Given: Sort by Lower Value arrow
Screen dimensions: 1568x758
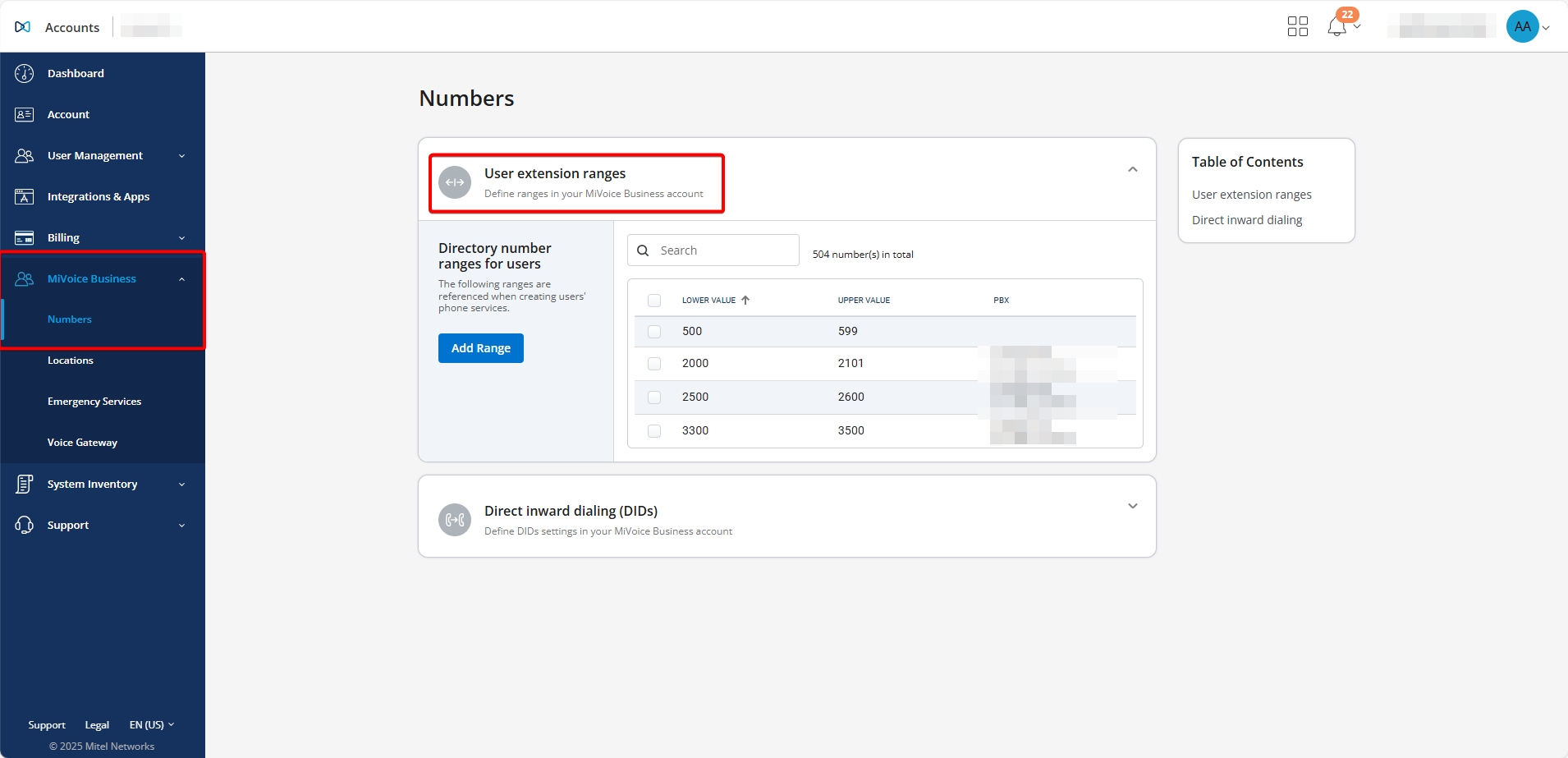Looking at the screenshot, I should (745, 300).
